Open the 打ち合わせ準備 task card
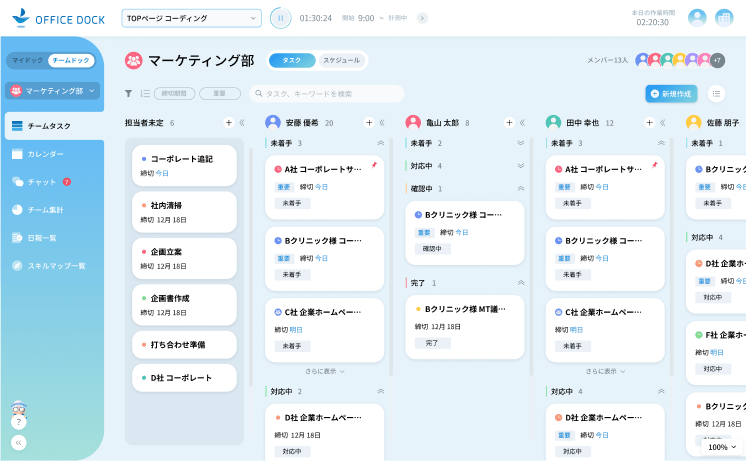The width and height of the screenshot is (746, 461). (185, 345)
